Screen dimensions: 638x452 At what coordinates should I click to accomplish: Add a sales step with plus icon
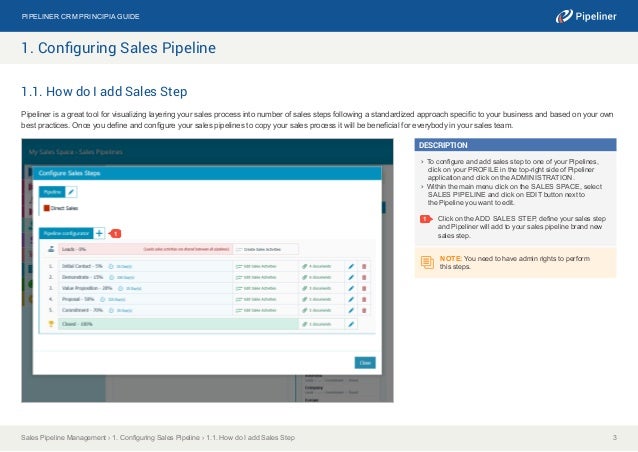(99, 233)
